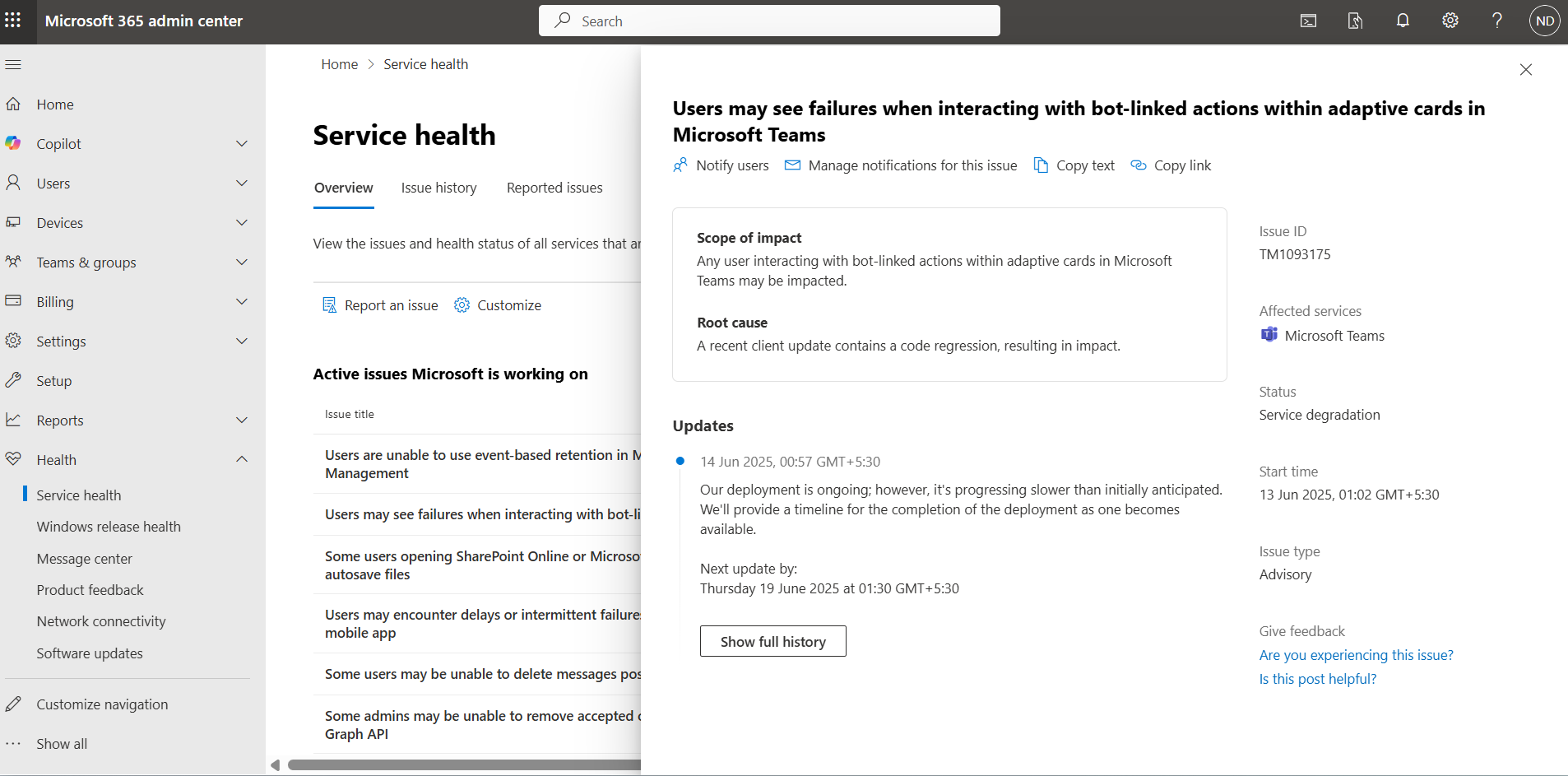The width and height of the screenshot is (1568, 776).
Task: Click the Reports chart icon
Action: [x=13, y=420]
